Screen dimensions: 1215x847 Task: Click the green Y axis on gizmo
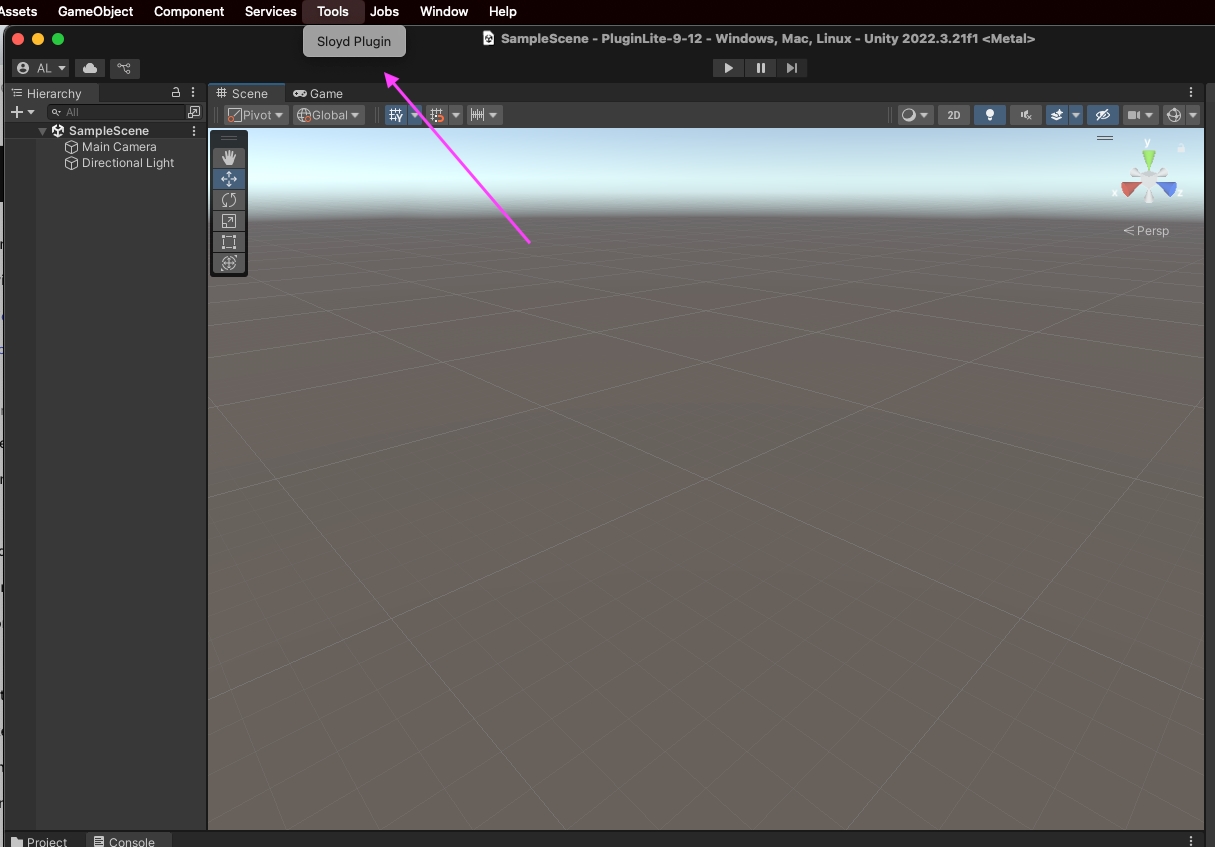(1149, 157)
